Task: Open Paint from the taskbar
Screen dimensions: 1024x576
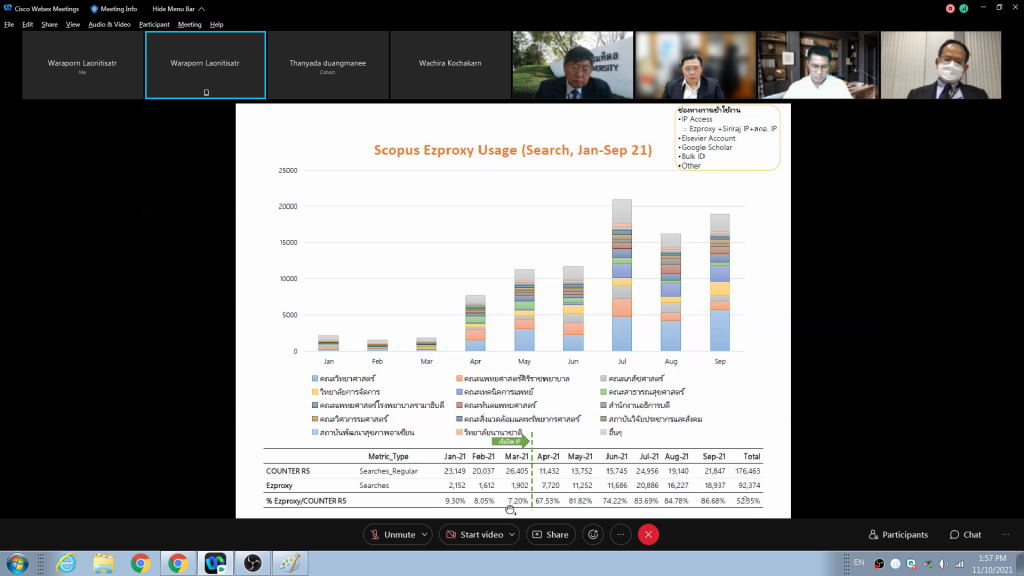Action: [x=289, y=564]
